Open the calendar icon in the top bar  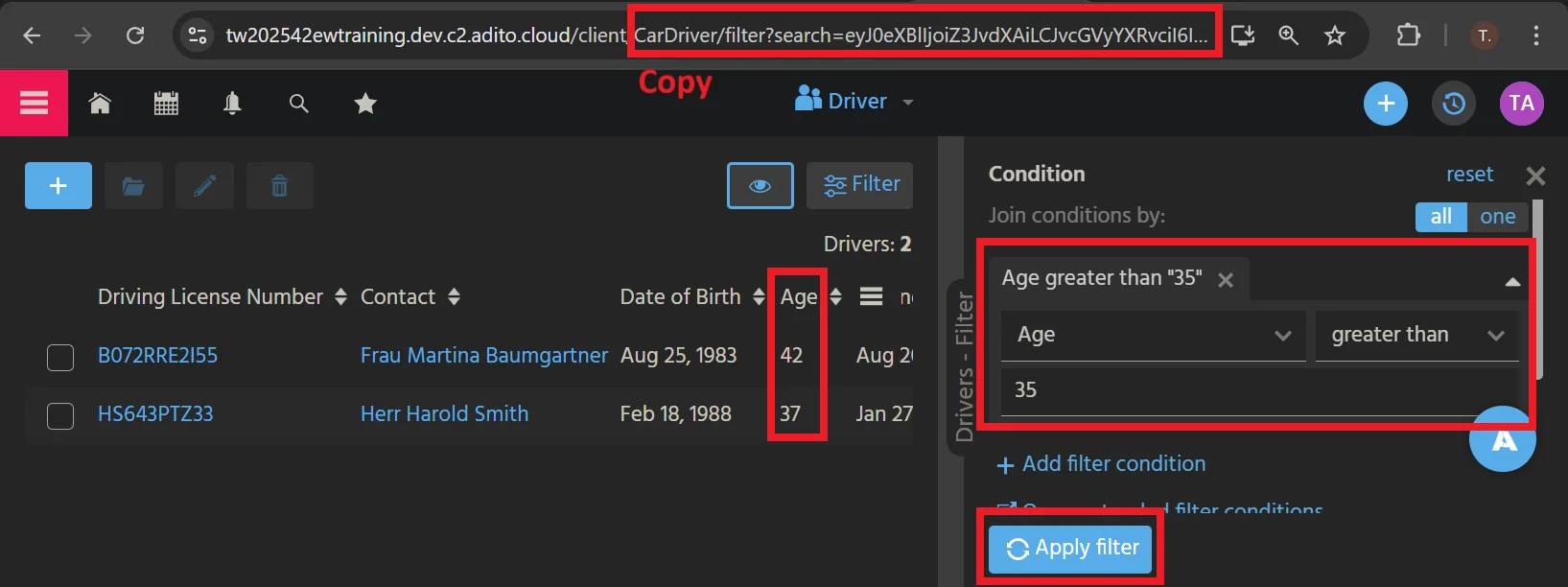166,103
